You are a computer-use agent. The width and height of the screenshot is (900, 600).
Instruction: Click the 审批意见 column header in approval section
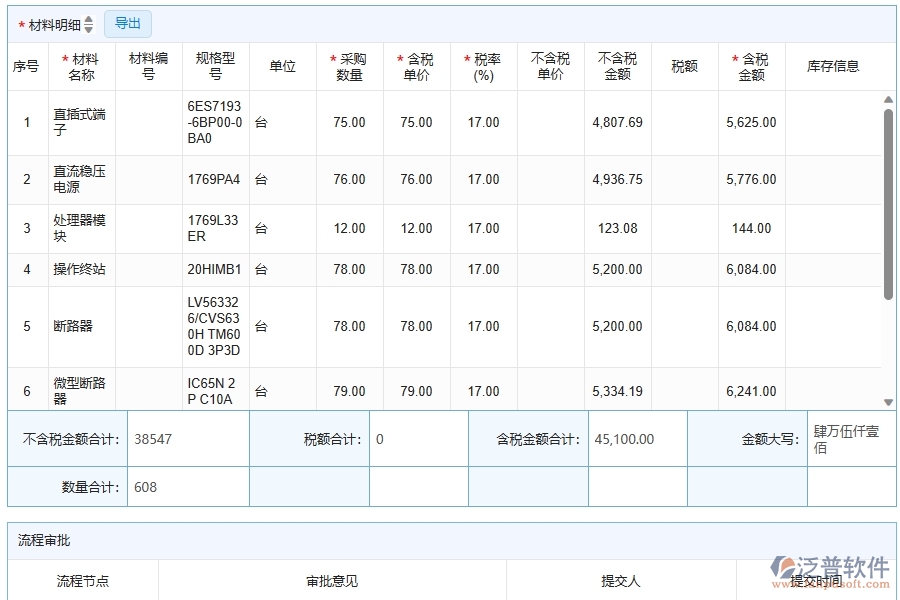point(329,580)
